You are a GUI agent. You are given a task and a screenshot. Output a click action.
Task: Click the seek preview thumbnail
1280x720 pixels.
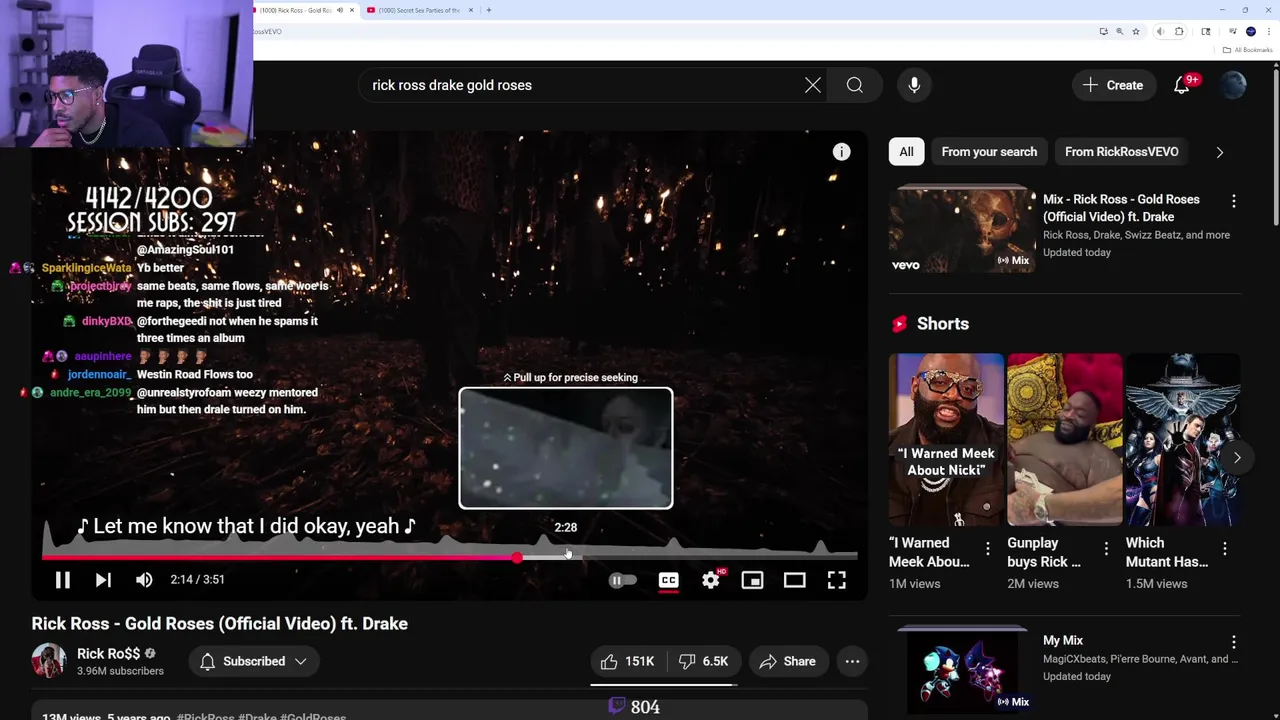tap(566, 448)
